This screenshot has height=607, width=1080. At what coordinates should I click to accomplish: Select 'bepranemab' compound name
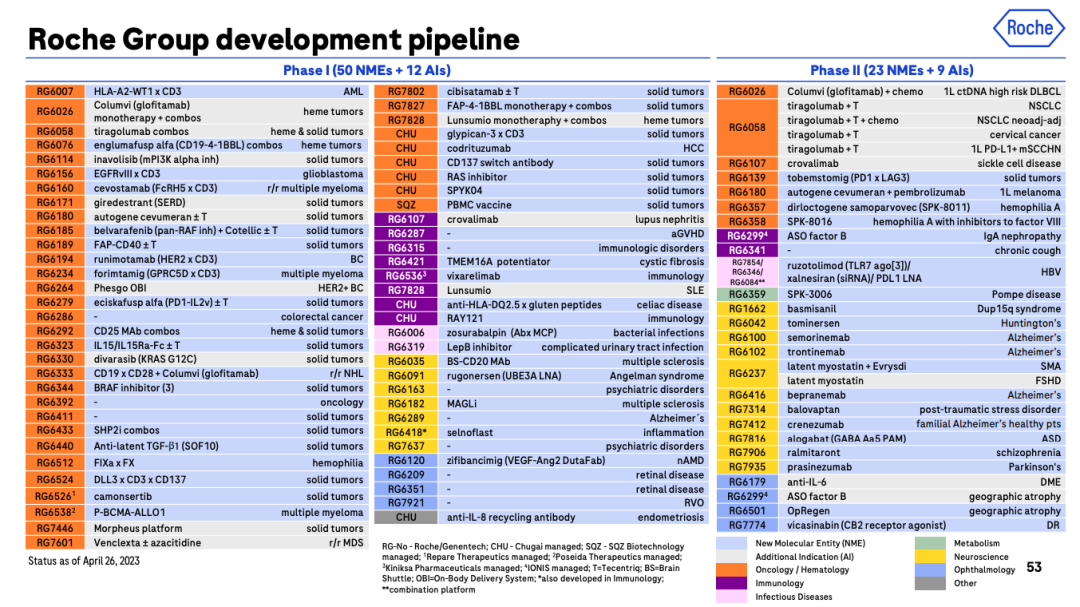[x=817, y=395]
